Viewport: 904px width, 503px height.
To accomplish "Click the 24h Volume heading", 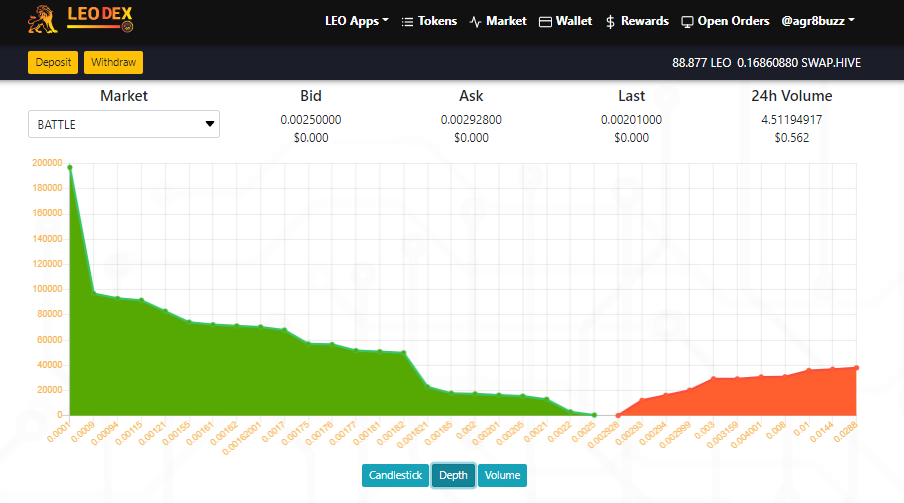I will point(792,96).
